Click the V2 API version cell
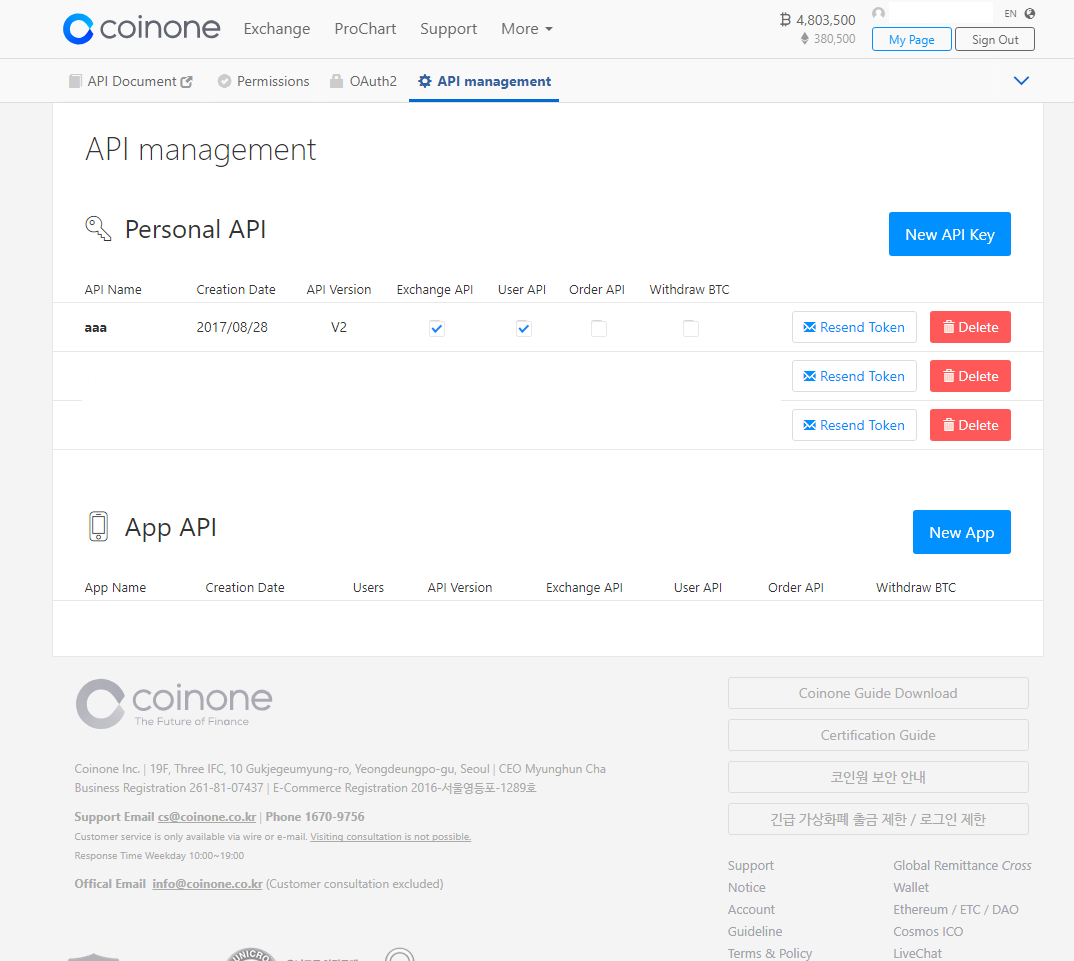Screen dimensions: 1074x961 coord(339,327)
